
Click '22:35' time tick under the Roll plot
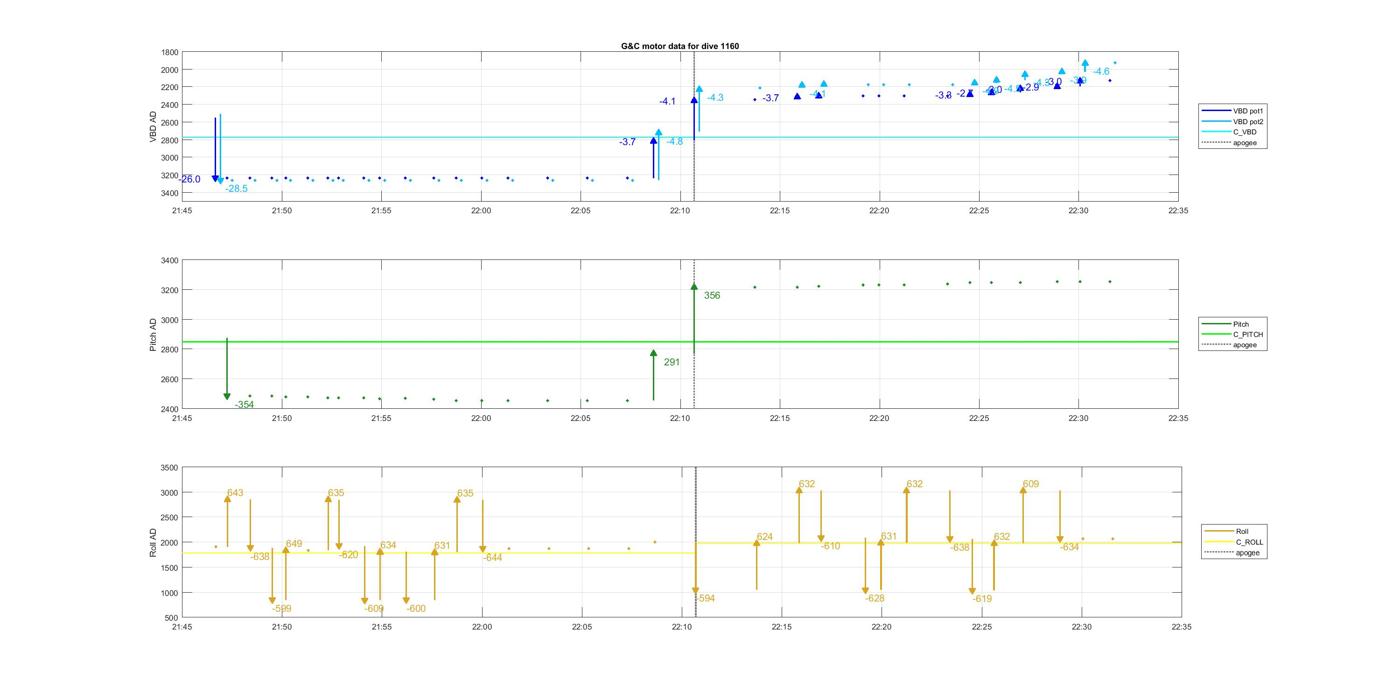tap(1181, 627)
